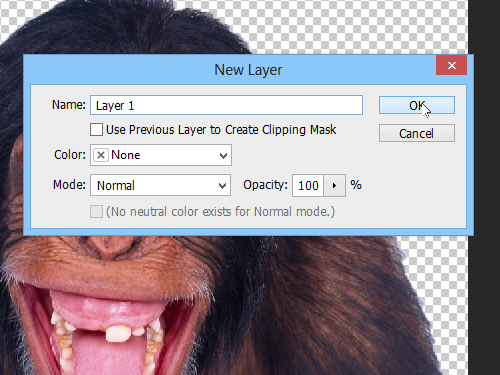Click the None color X swatch icon
Viewport: 500px width, 375px height.
(x=101, y=155)
